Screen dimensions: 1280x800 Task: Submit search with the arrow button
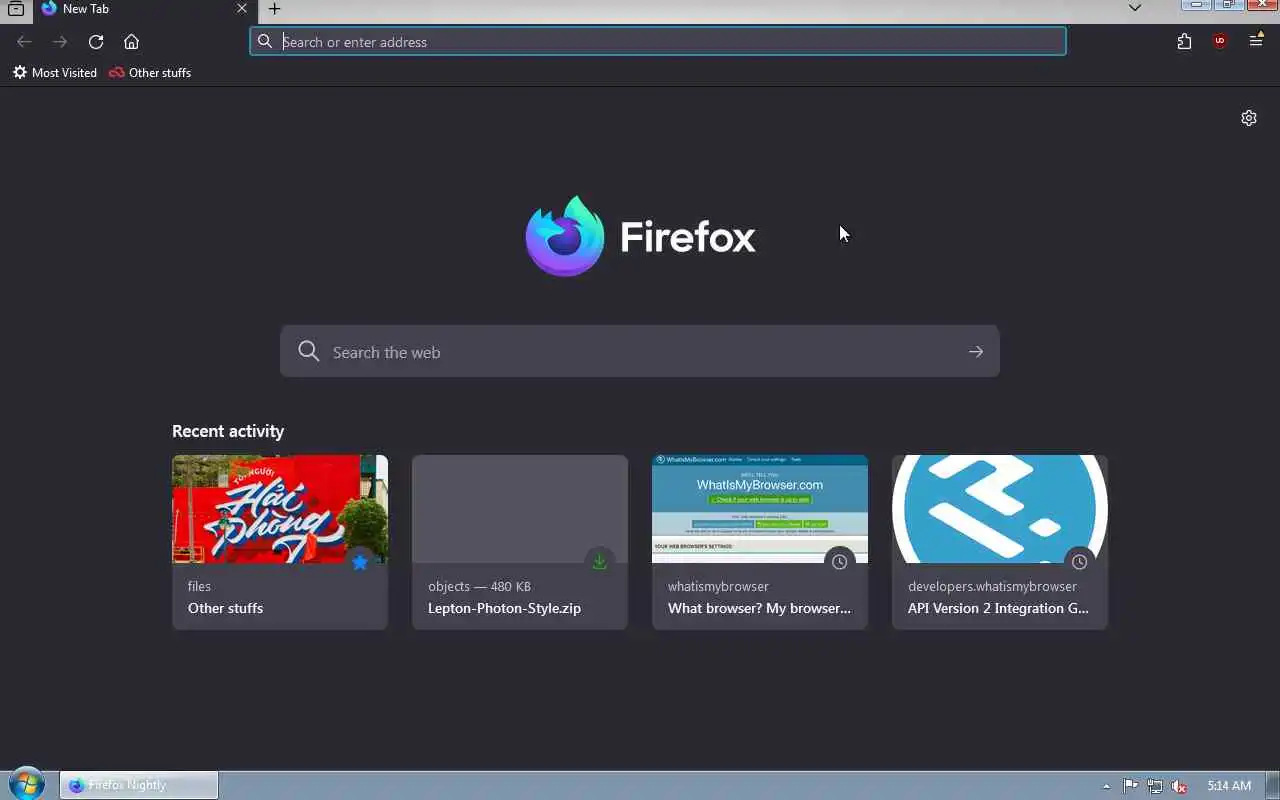pos(976,352)
